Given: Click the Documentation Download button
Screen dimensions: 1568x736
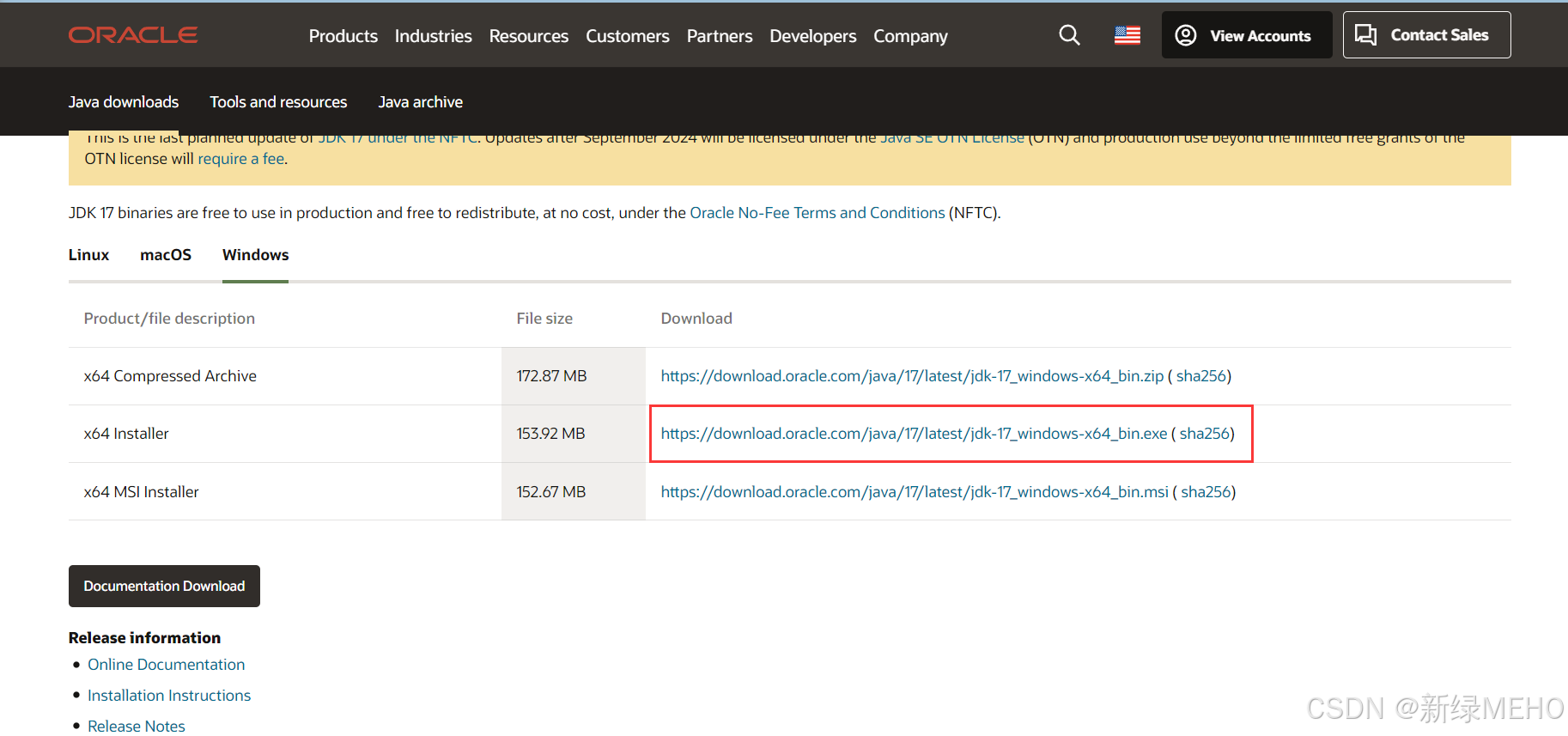Looking at the screenshot, I should pyautogui.click(x=164, y=586).
